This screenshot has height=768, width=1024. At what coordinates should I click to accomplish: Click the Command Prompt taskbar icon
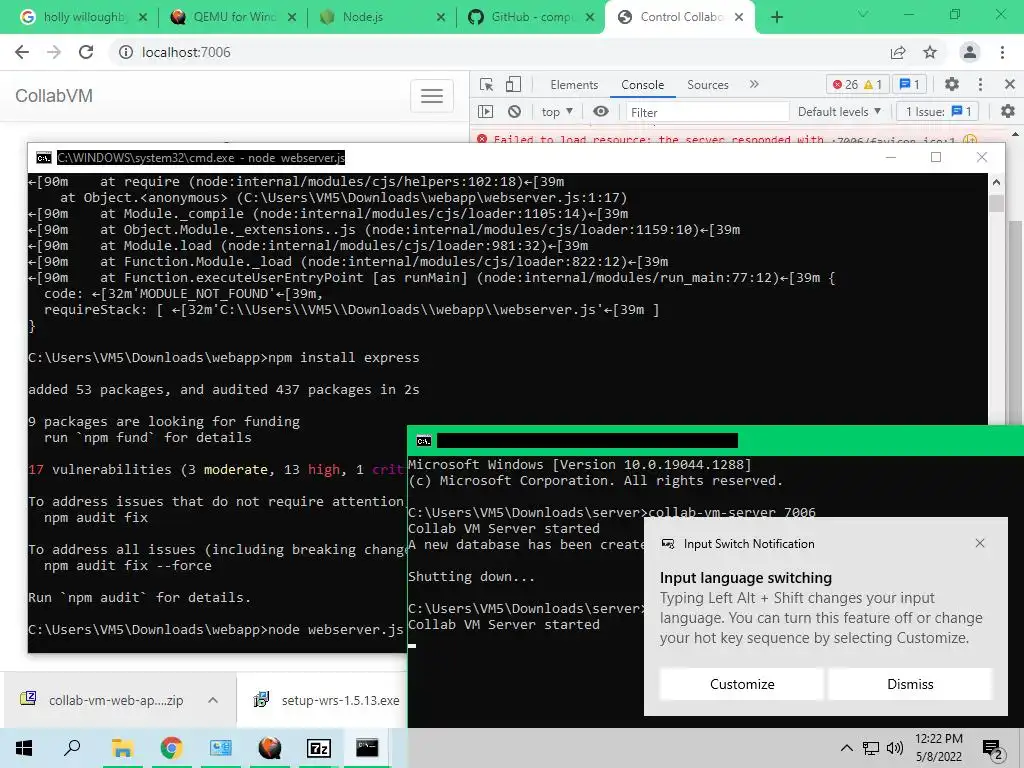[367, 748]
